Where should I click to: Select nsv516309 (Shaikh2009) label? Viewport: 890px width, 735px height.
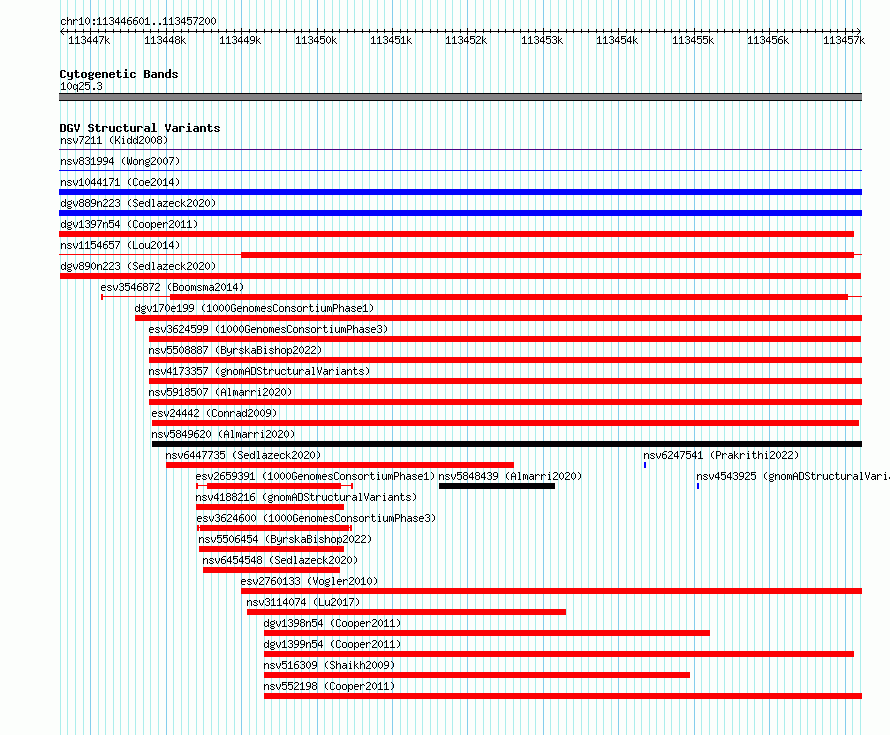pyautogui.click(x=329, y=665)
